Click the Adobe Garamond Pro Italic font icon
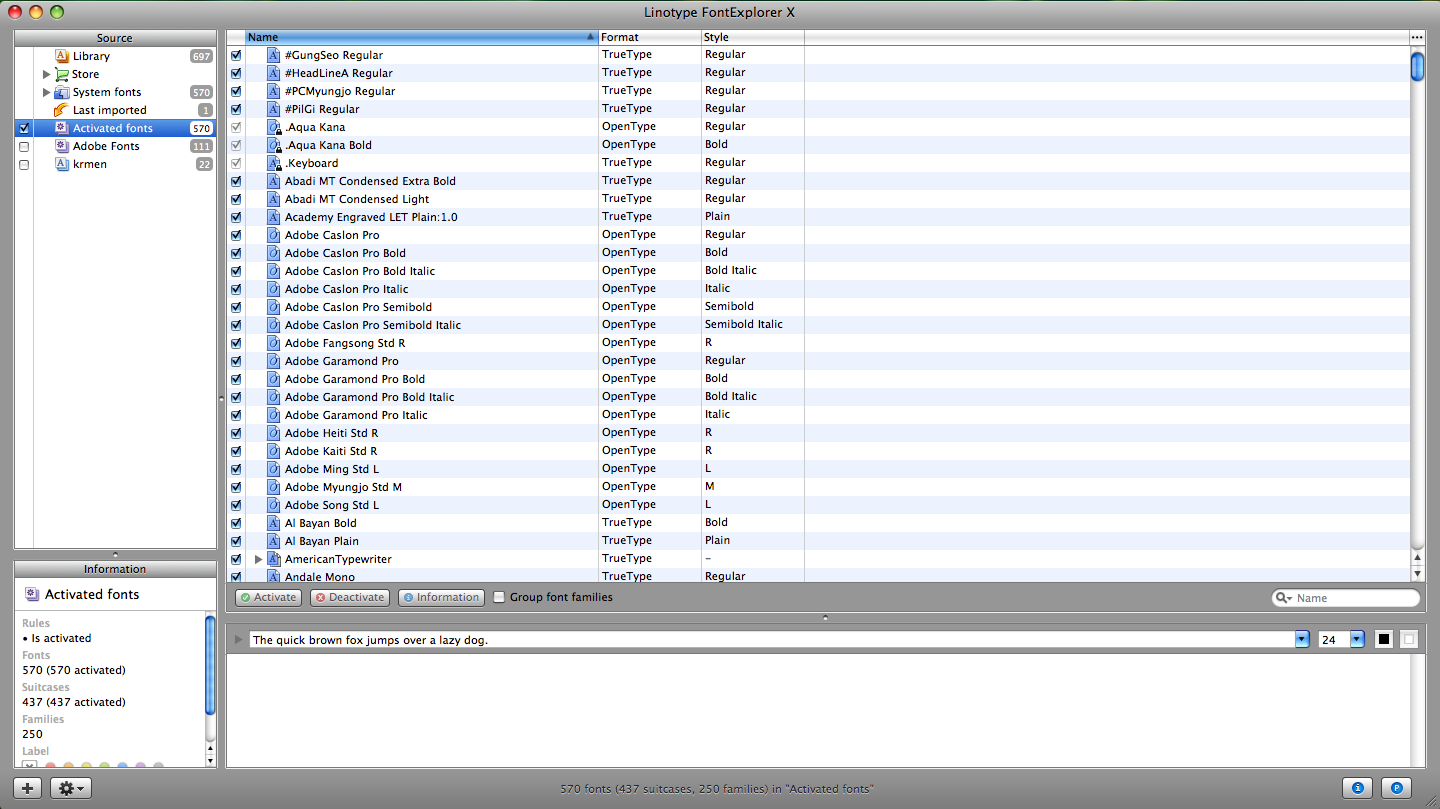Viewport: 1440px width, 809px height. (x=274, y=415)
